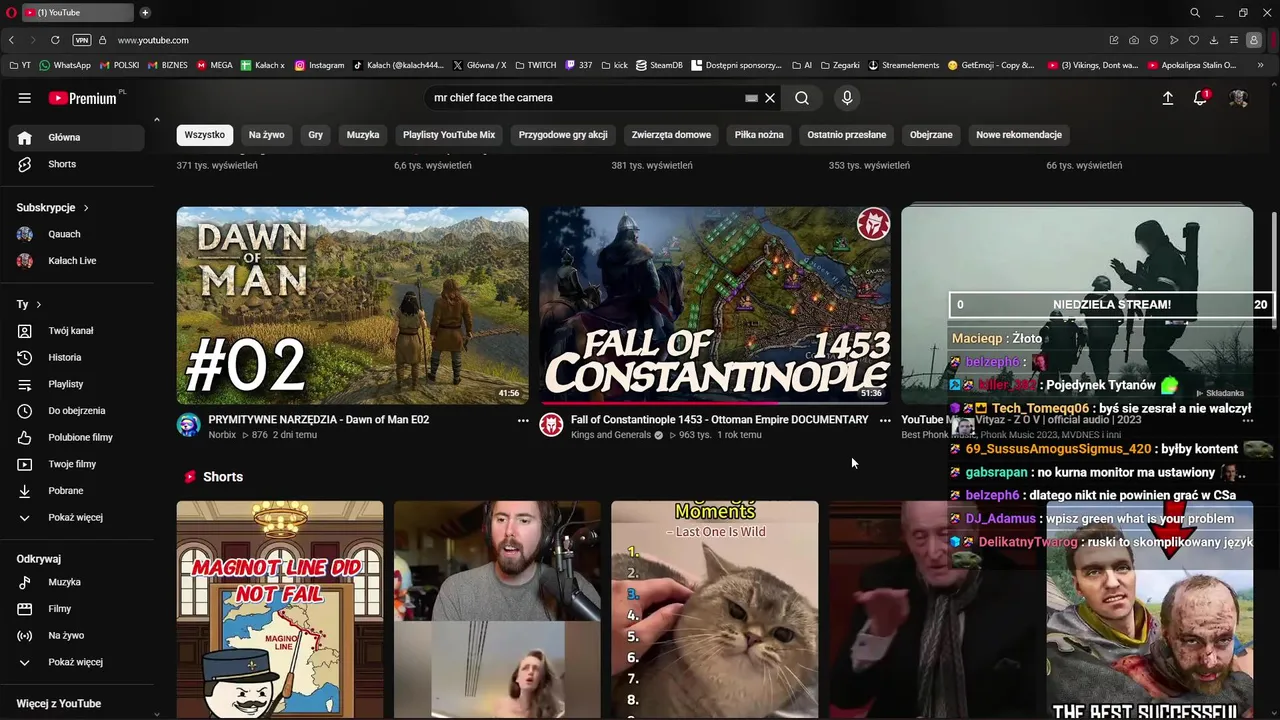Open the Streamelements bookmark
Viewport: 1280px width, 720px height.
[904, 65]
